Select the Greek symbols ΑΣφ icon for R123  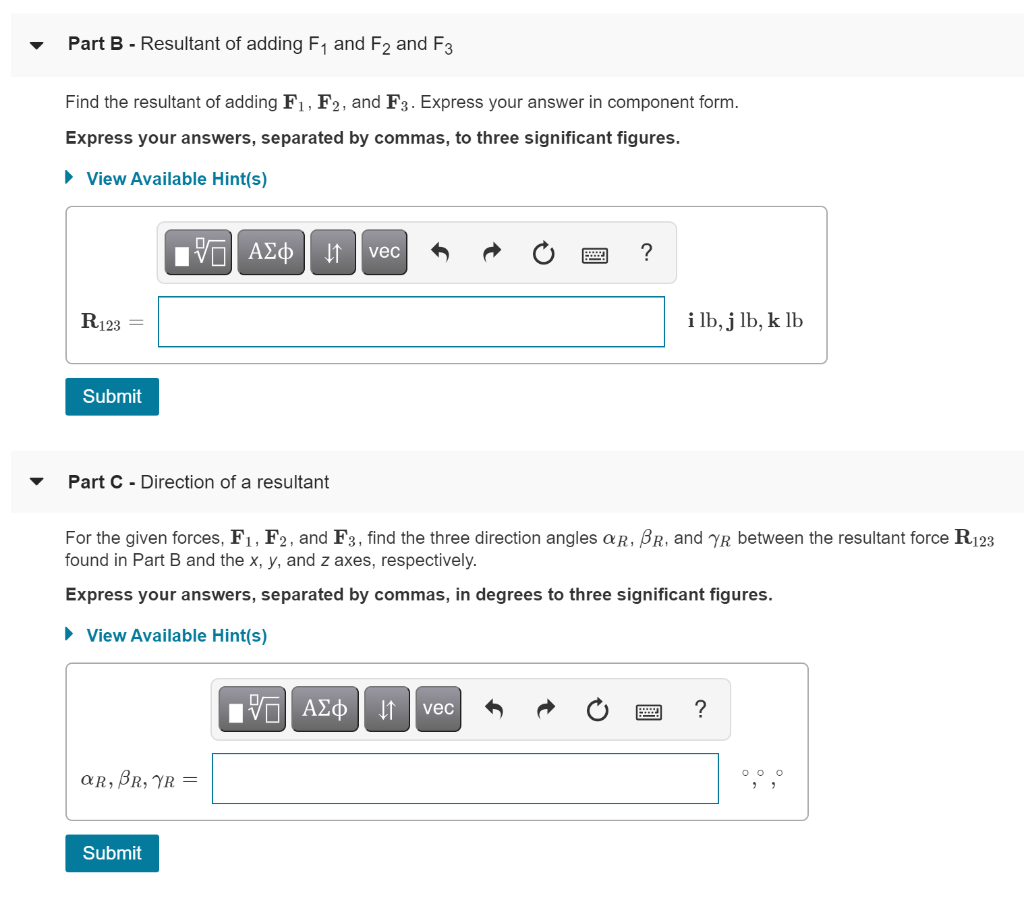(x=270, y=252)
